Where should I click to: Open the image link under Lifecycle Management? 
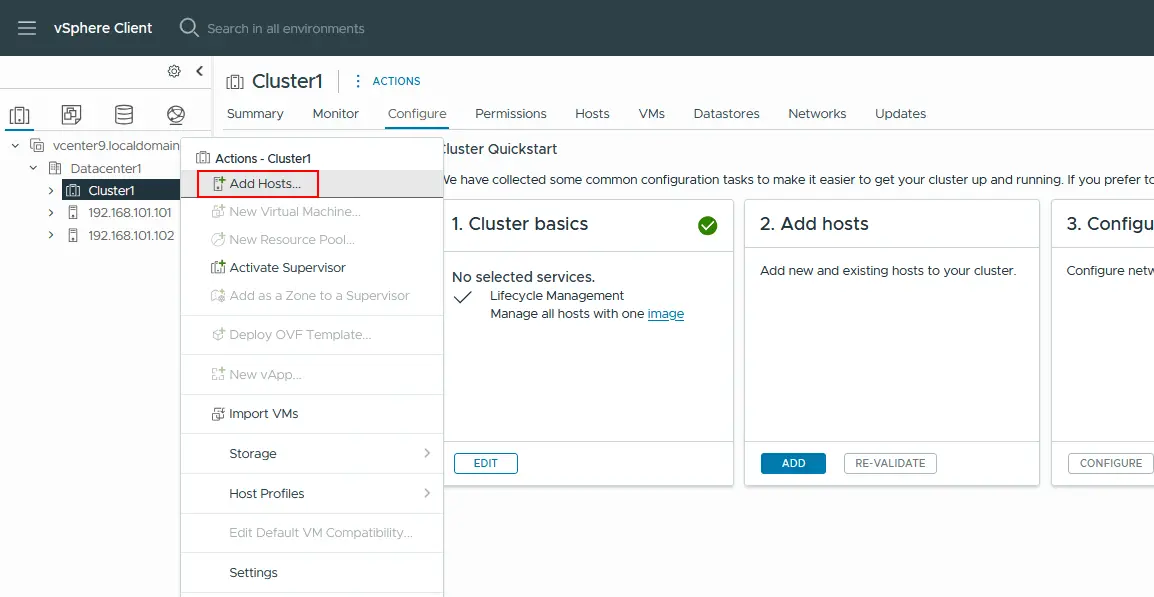click(667, 313)
